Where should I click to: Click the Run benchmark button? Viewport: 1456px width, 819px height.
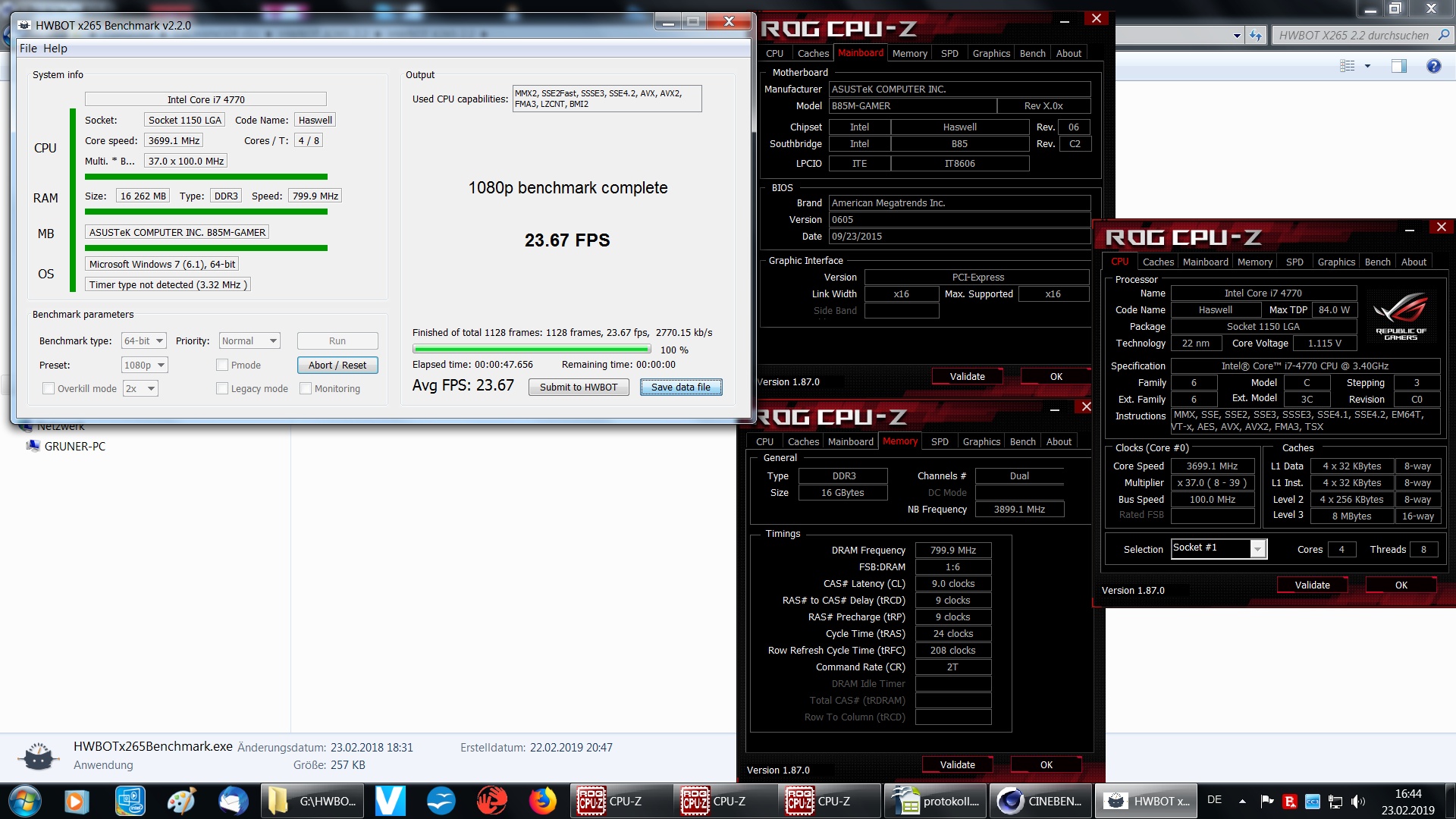[x=337, y=340]
